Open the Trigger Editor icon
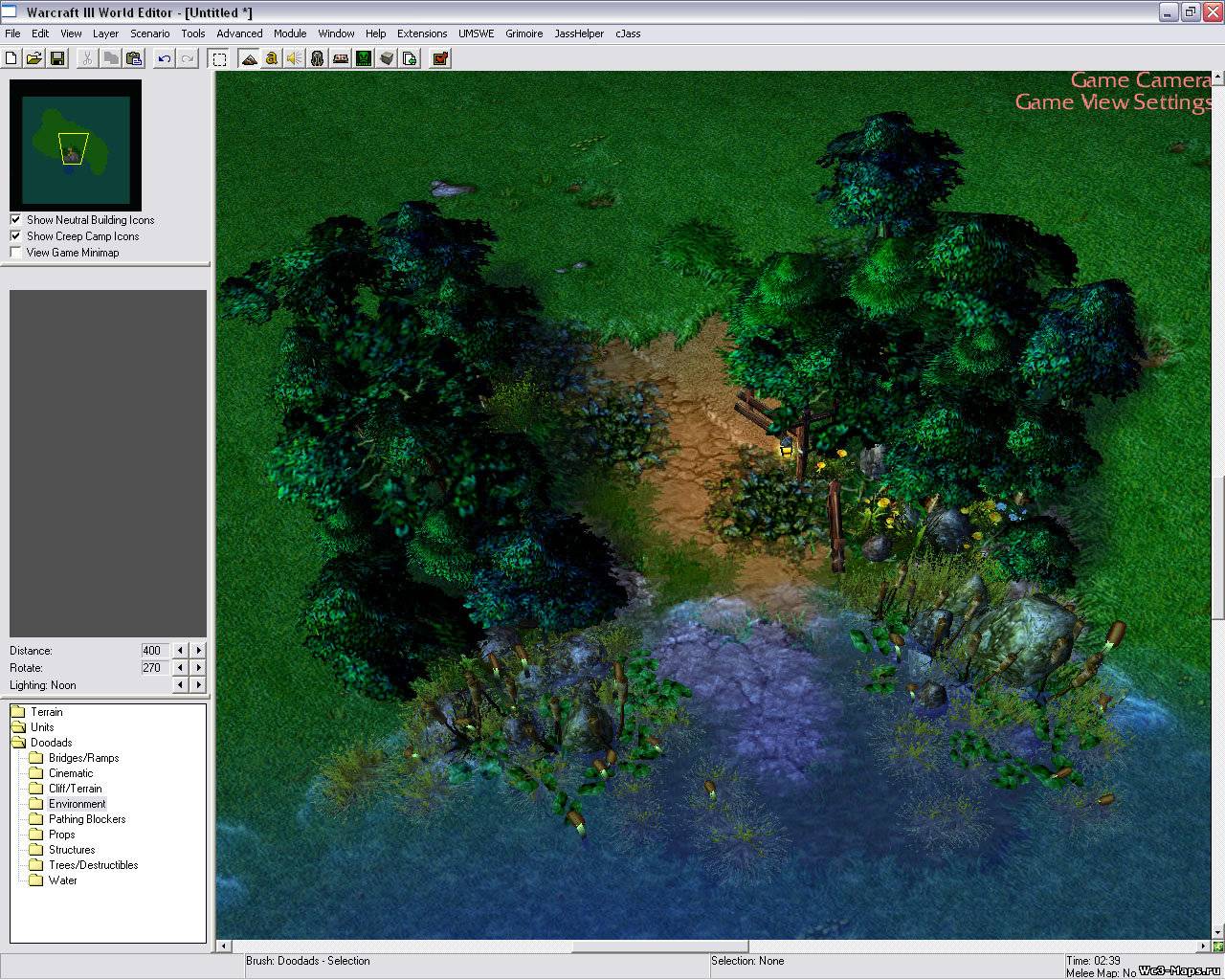Screen dimensions: 1225x980 tap(272, 58)
